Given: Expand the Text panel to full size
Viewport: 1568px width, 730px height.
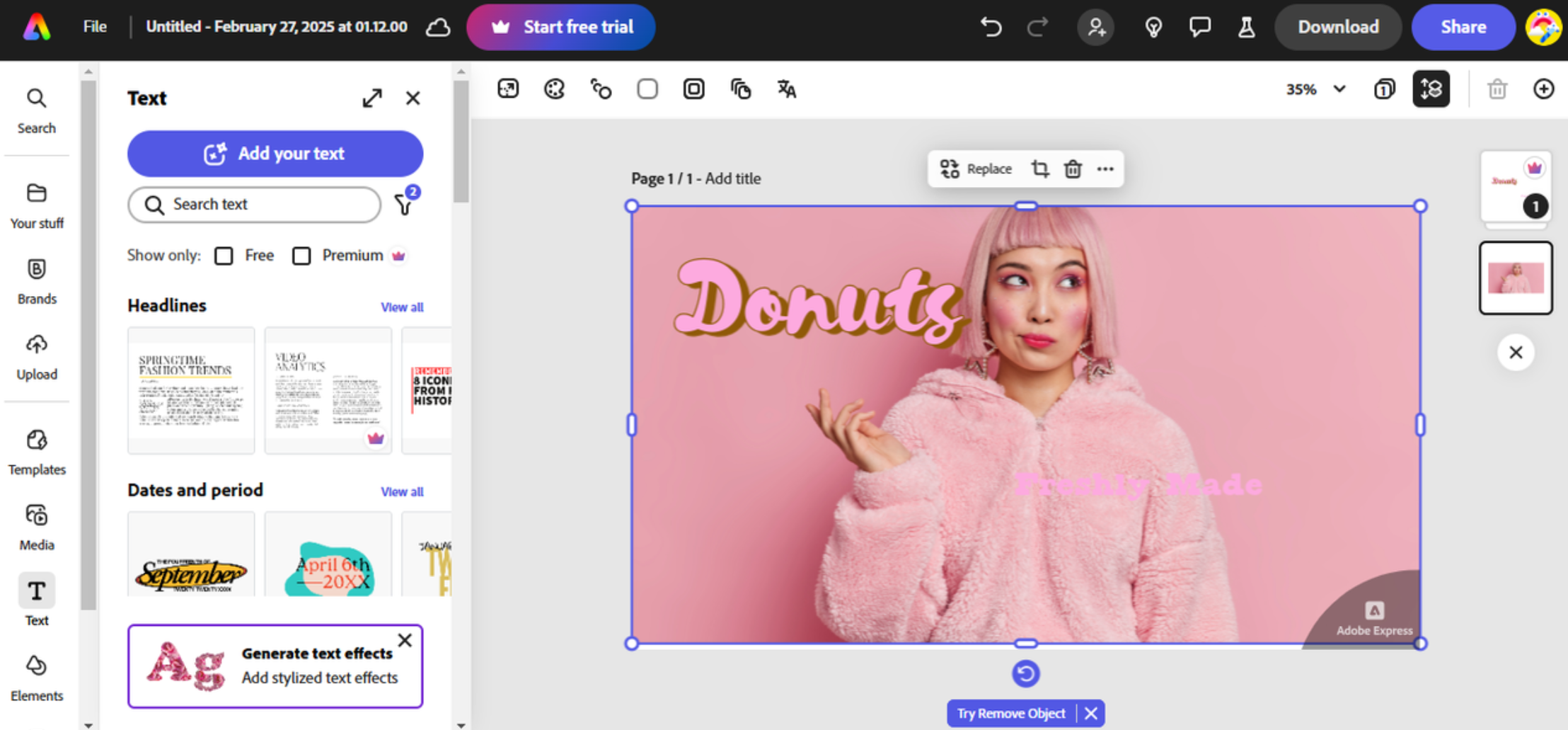Looking at the screenshot, I should pyautogui.click(x=371, y=98).
